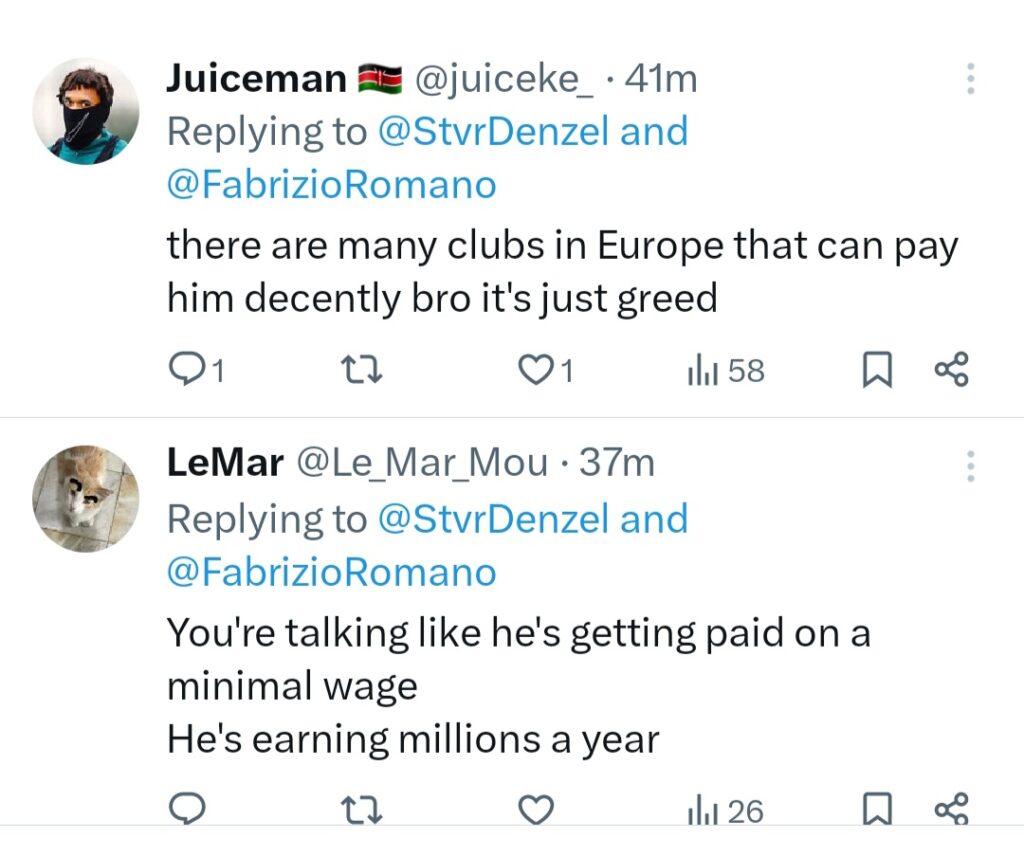This screenshot has width=1024, height=857.
Task: Visit @juiceke_ profile handle
Action: tap(503, 79)
